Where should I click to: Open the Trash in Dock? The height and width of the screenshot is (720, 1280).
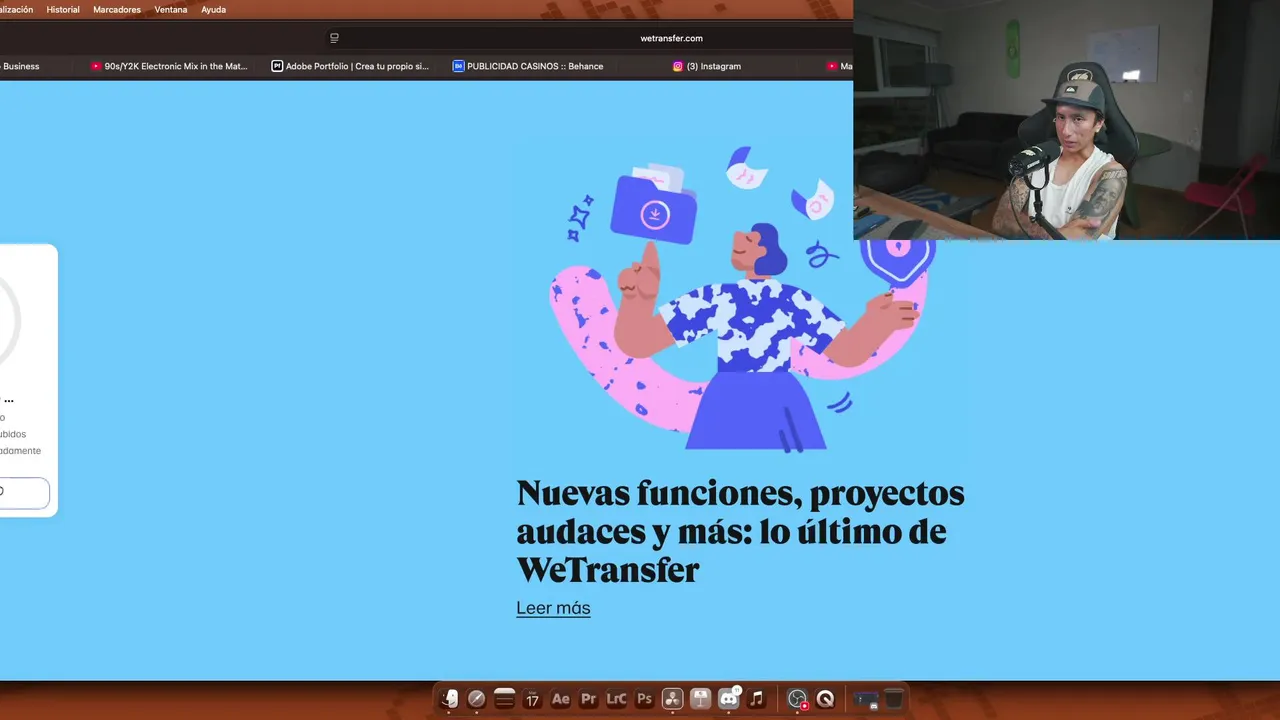point(894,699)
